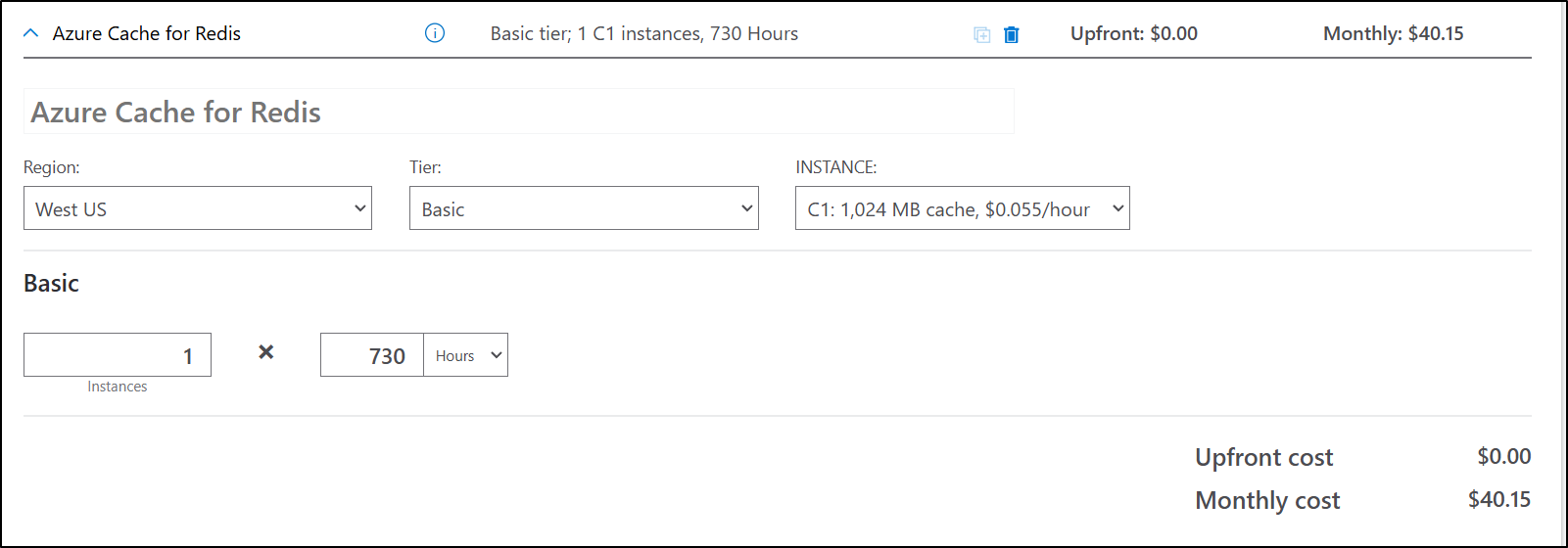Click the Monthly: $40.15 header total
Screen dimensions: 1568x548
click(1393, 33)
